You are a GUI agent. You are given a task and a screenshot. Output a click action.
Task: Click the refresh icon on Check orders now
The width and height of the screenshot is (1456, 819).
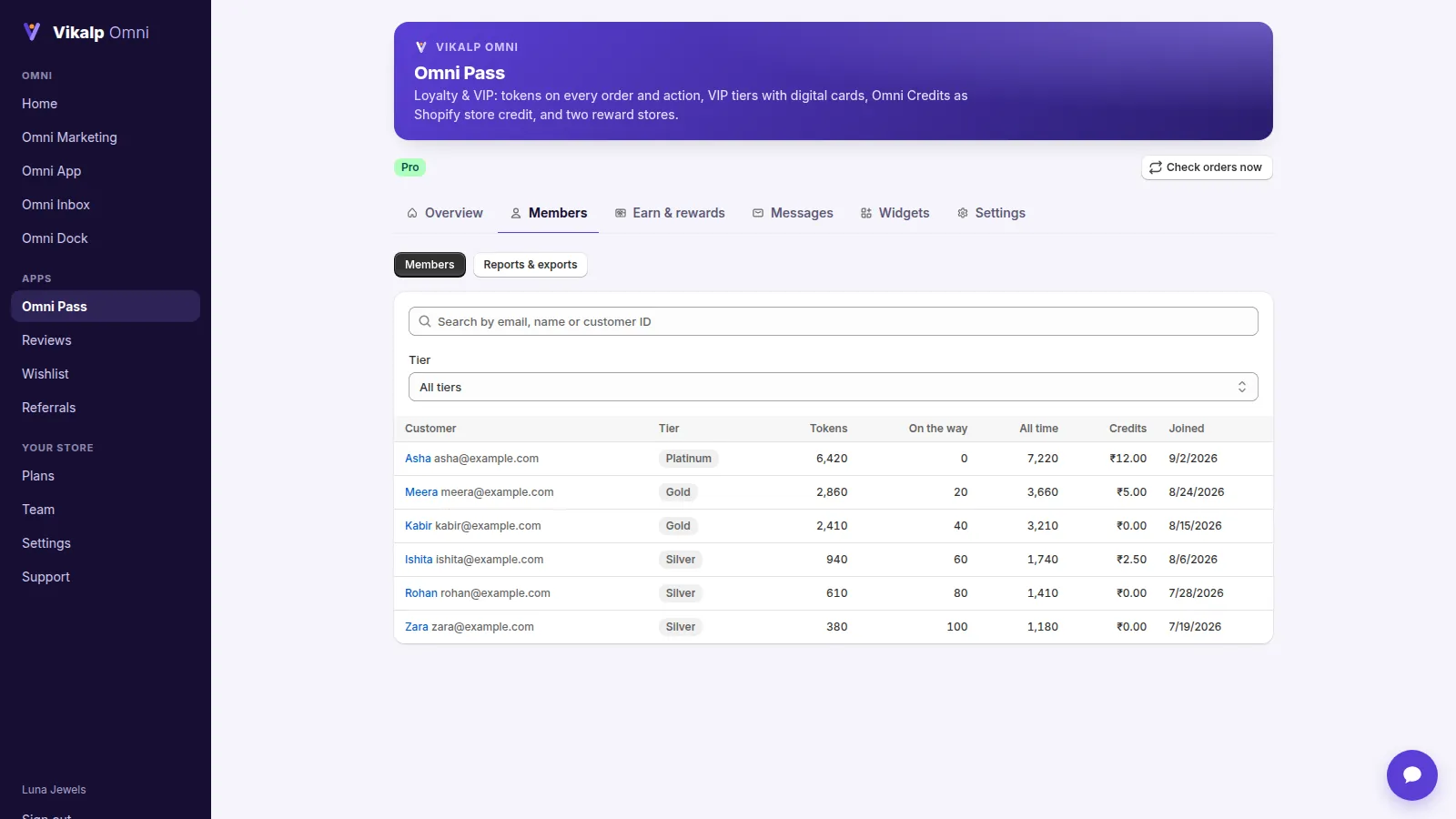coord(1155,167)
